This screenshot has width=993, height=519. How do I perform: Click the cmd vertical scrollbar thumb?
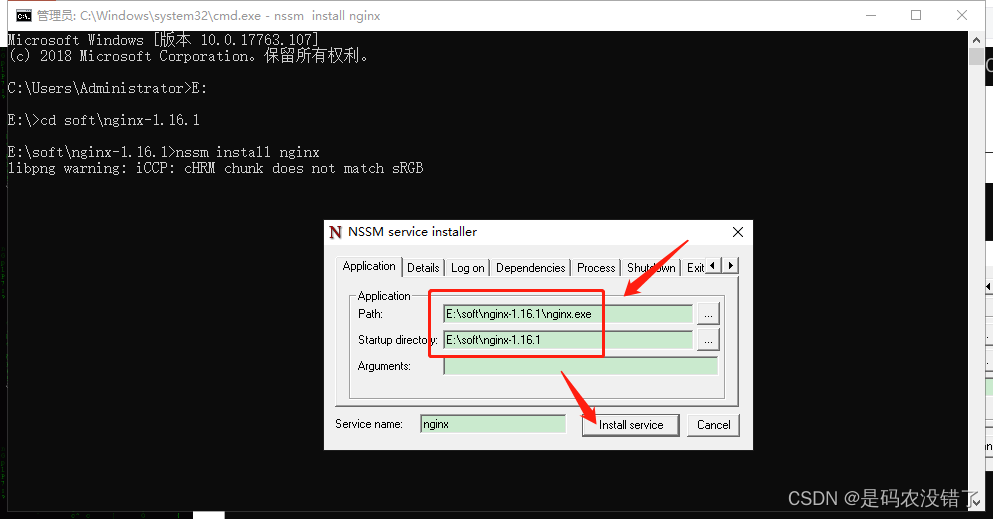point(976,56)
